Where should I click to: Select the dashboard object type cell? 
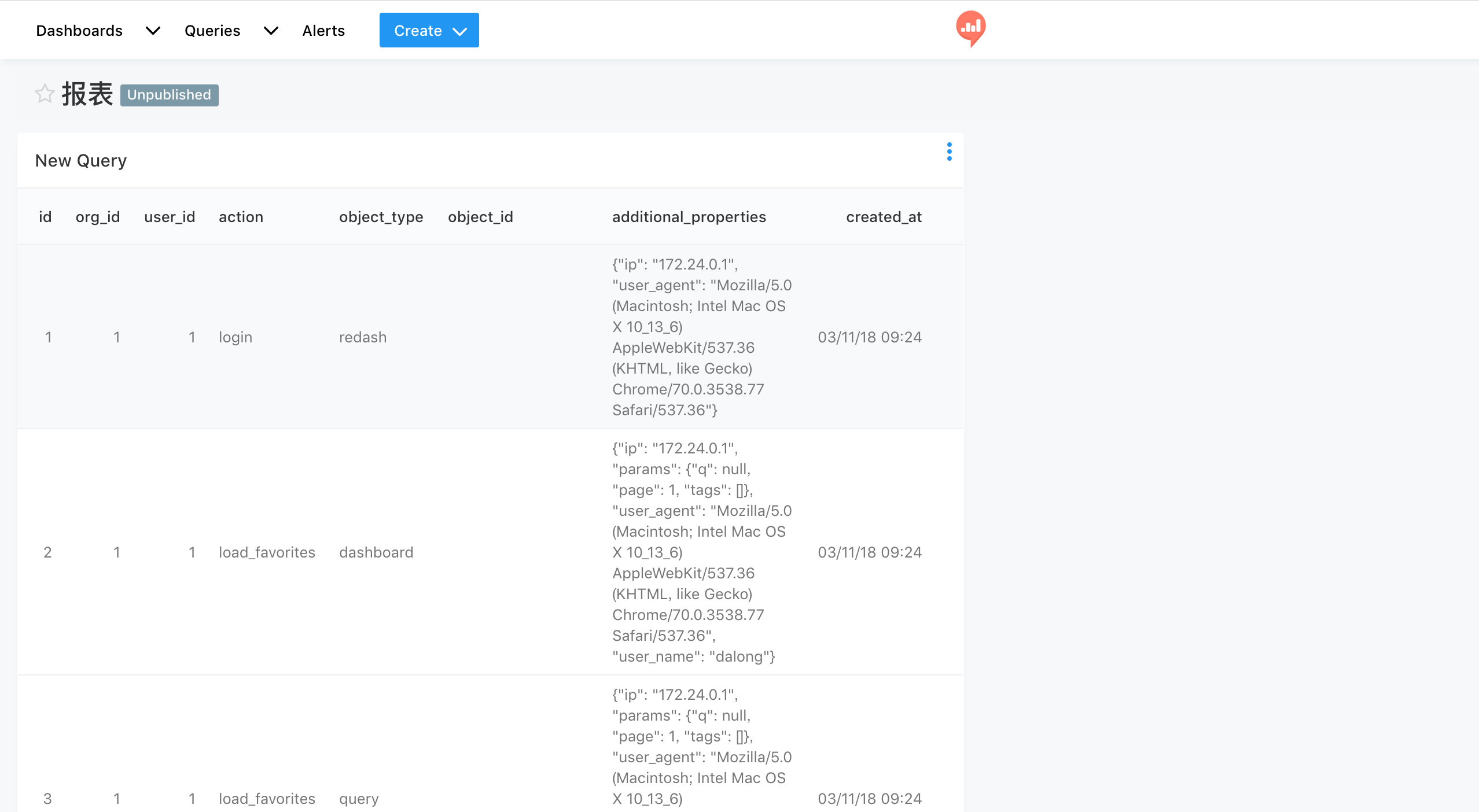[376, 552]
